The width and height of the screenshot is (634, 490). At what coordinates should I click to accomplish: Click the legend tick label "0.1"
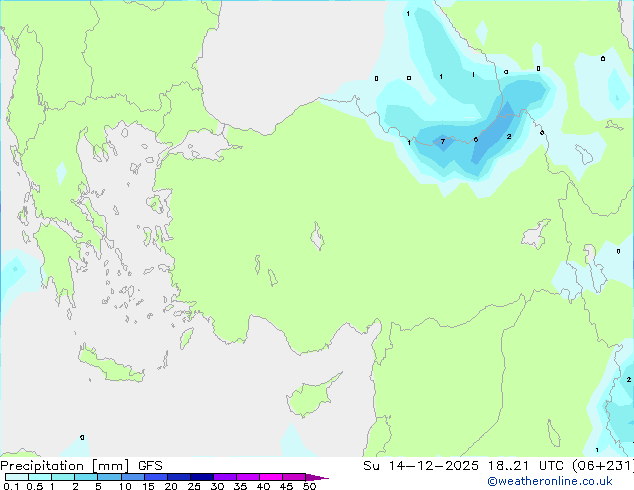pyautogui.click(x=11, y=486)
